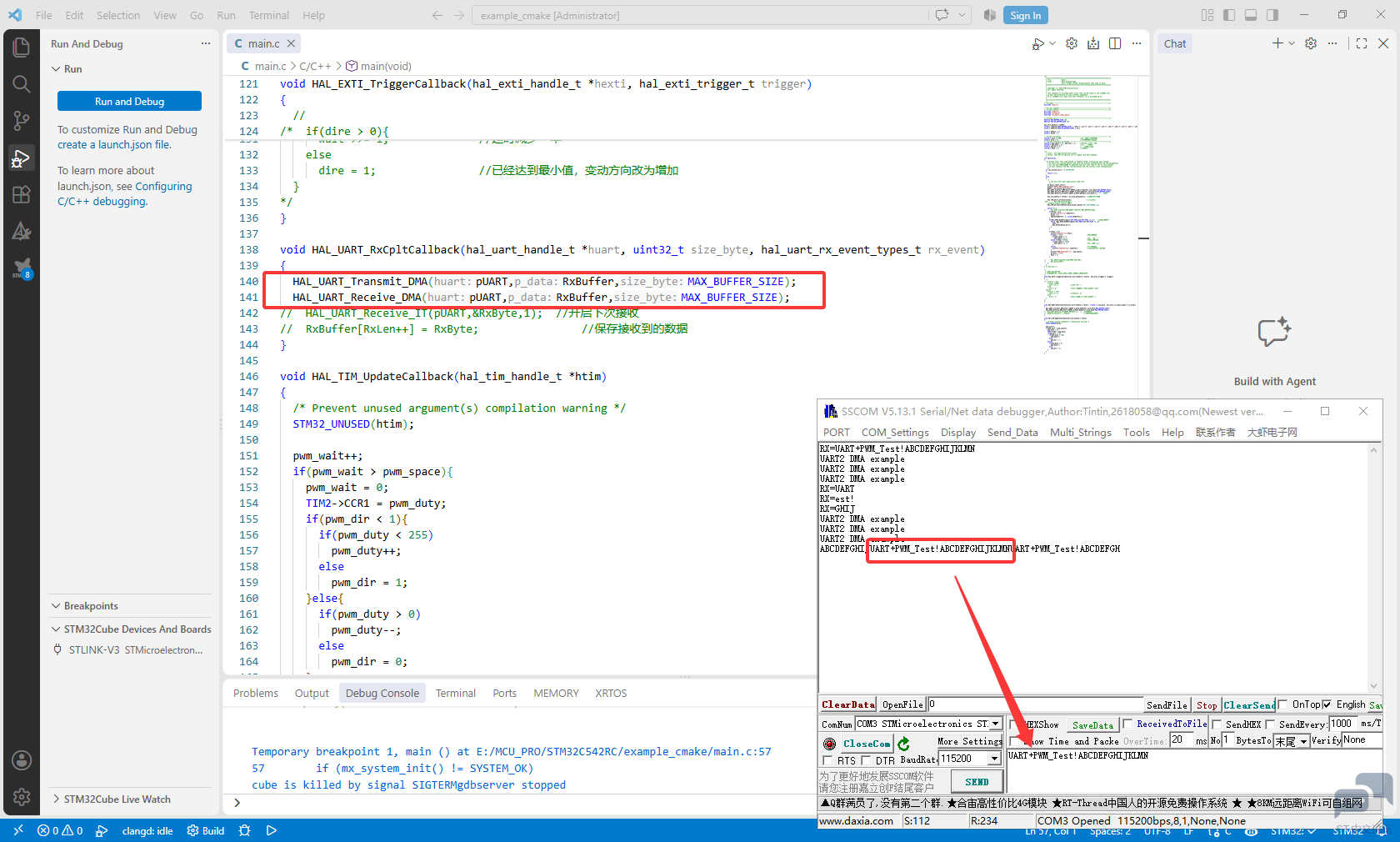Click the SEND button in SSCOM
This screenshot has width=1400, height=842.
click(977, 782)
